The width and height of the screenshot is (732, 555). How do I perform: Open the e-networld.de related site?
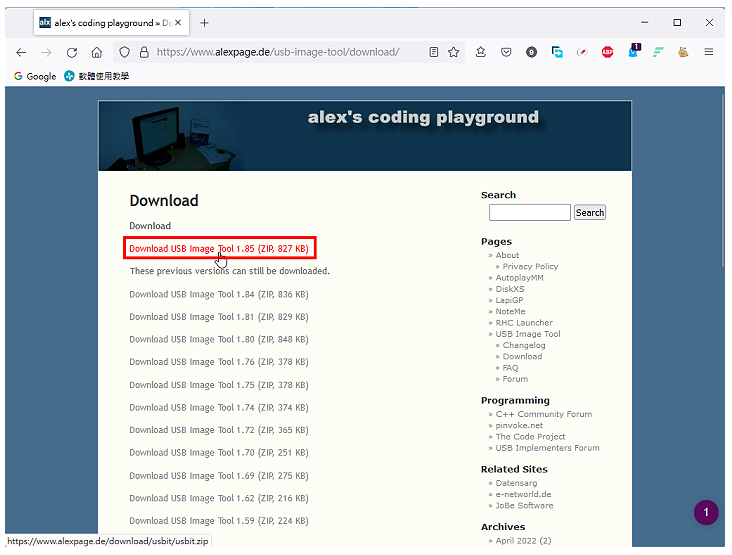click(x=523, y=494)
